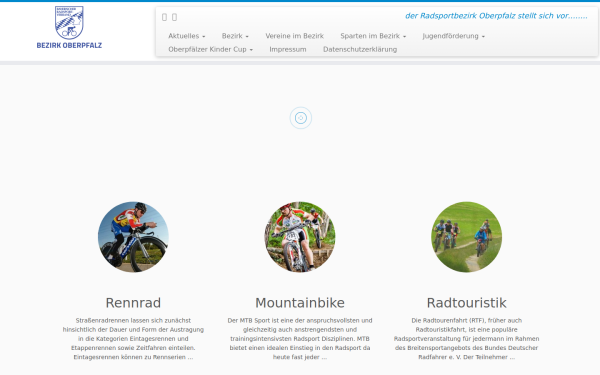Click the description starting 'Der MTB Sport'
The width and height of the screenshot is (600, 375).
click(x=300, y=339)
